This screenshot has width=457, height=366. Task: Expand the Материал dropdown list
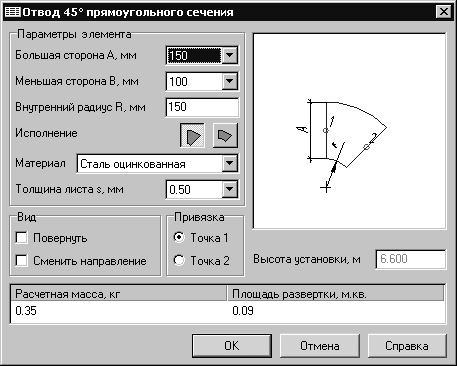coord(229,163)
